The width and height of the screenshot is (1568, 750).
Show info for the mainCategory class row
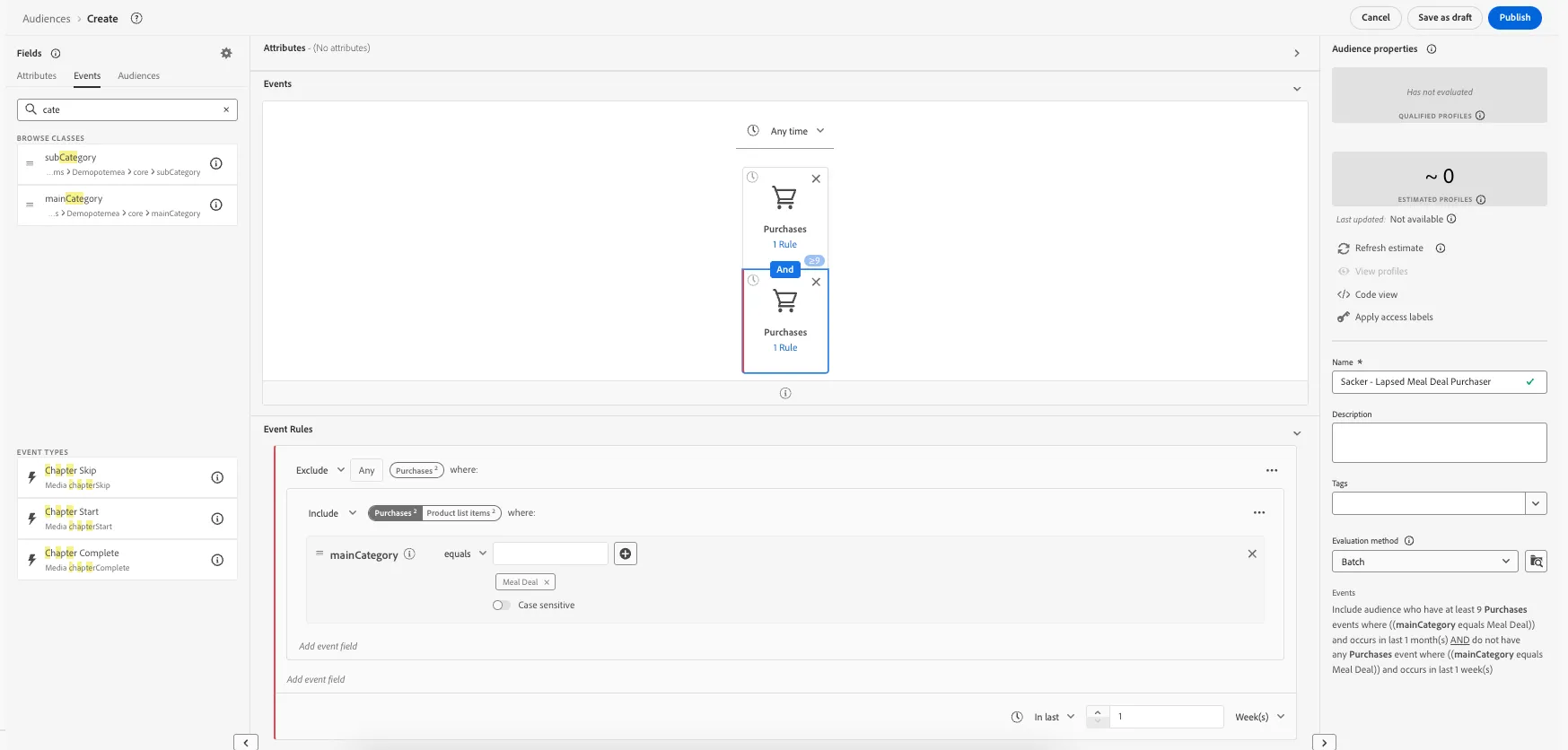216,205
